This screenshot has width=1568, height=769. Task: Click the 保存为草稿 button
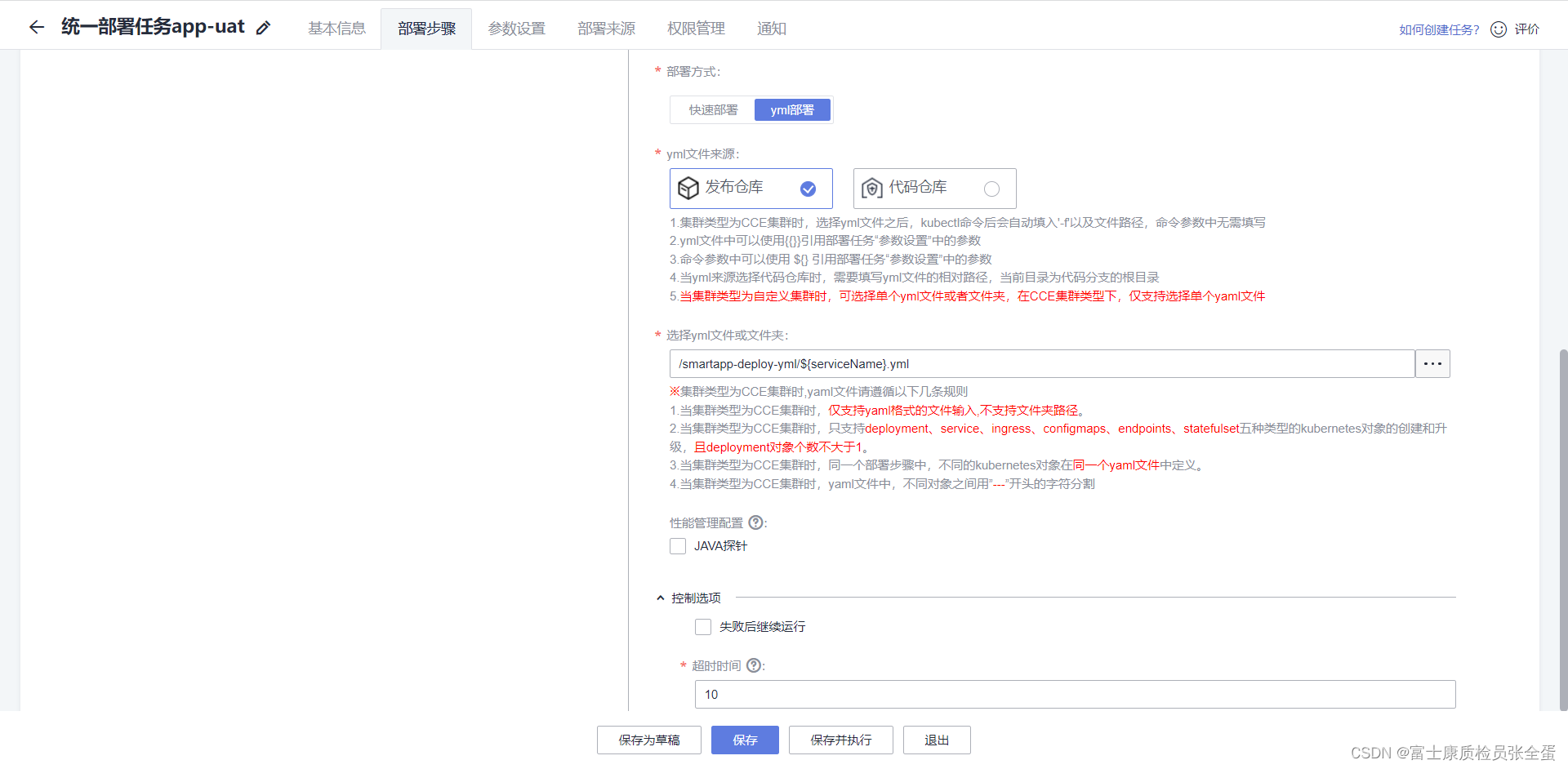point(649,740)
